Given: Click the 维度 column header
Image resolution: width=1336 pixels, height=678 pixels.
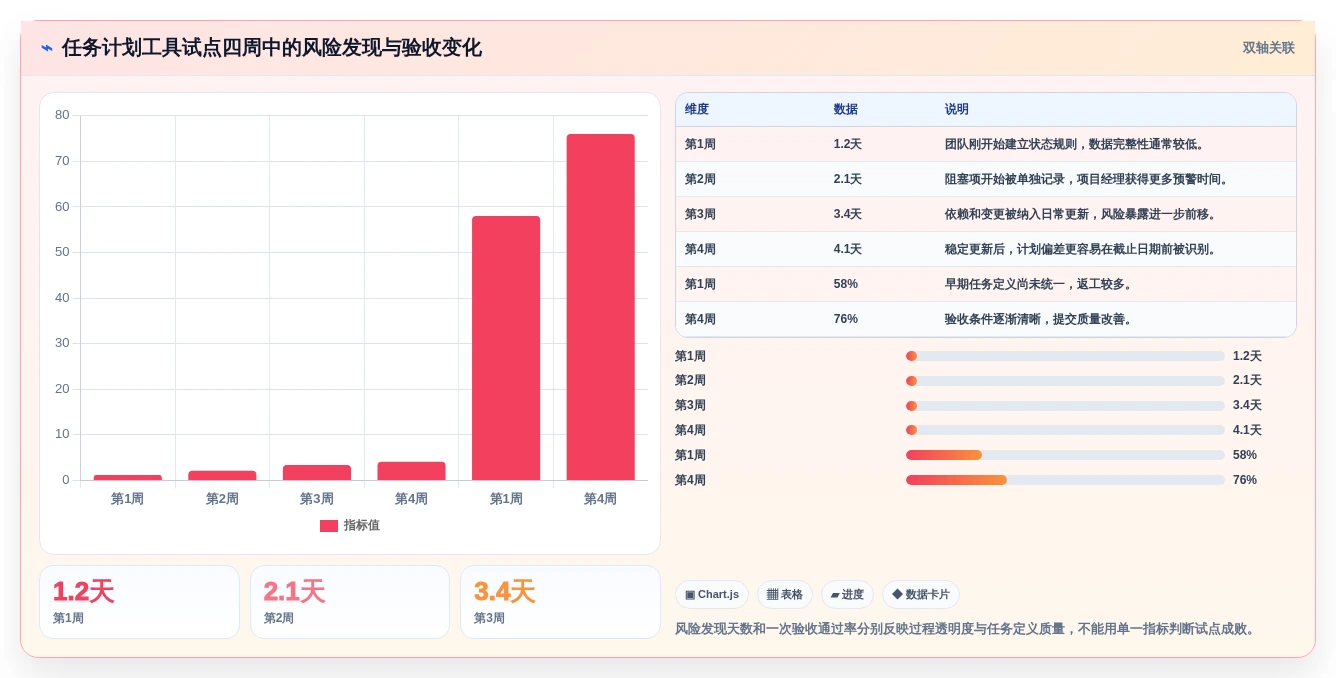Looking at the screenshot, I should [697, 110].
